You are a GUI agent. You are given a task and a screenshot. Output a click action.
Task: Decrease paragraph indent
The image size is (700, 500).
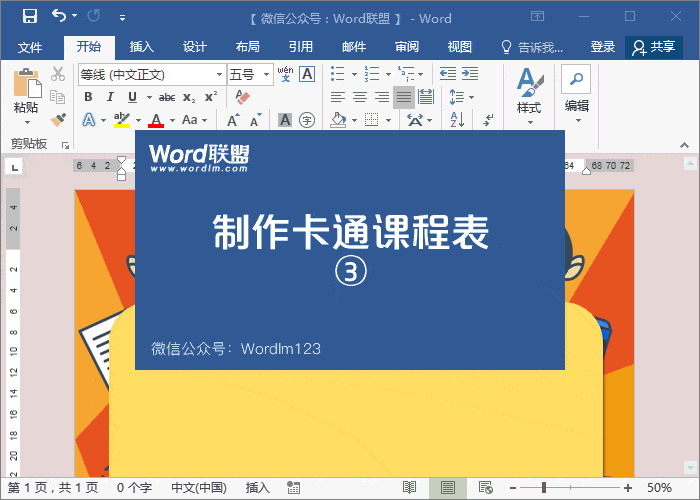(447, 74)
